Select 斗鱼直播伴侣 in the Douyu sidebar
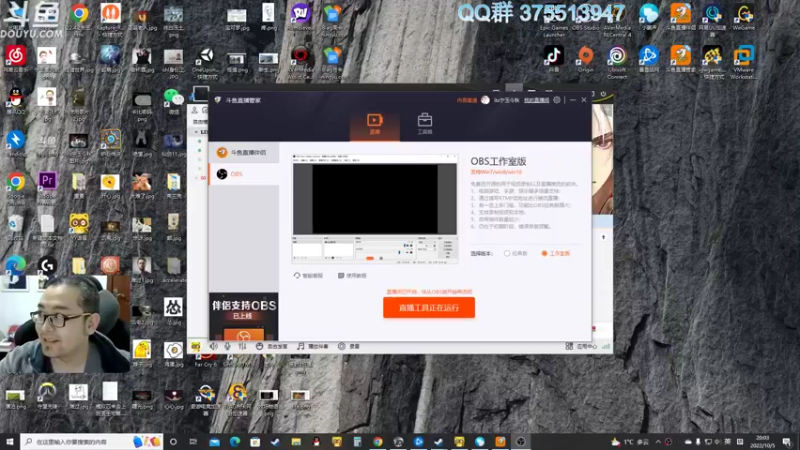800x450 pixels. (x=244, y=153)
